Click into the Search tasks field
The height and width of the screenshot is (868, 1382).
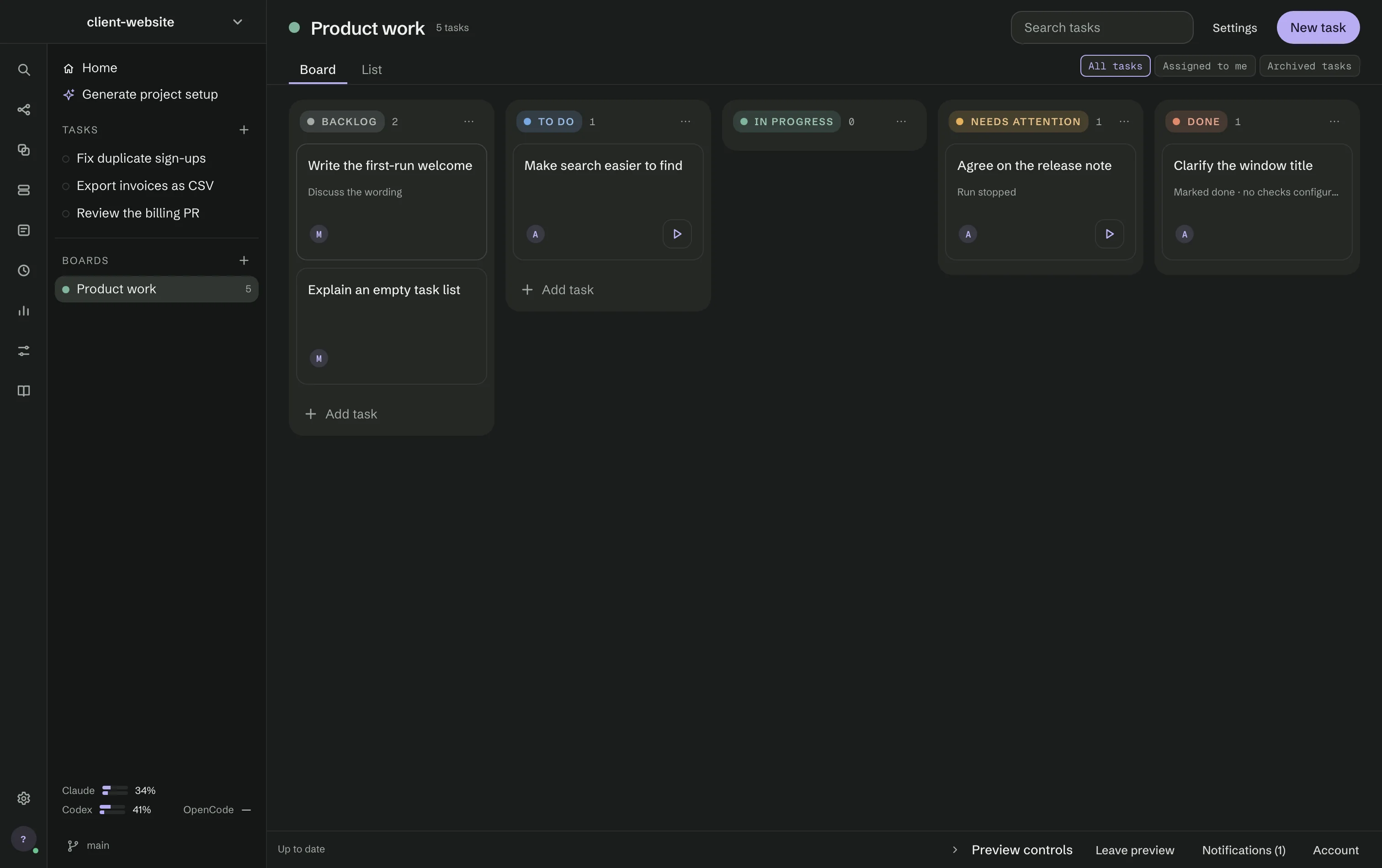coord(1101,27)
